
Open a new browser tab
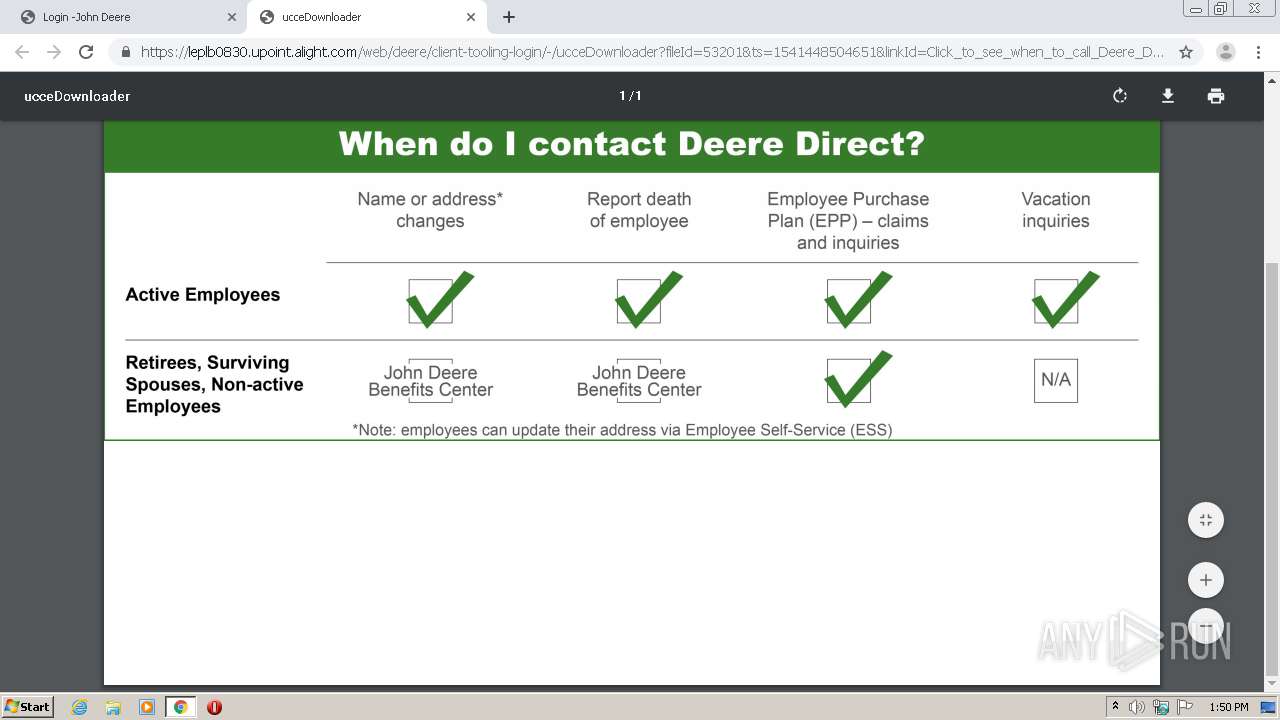[509, 17]
